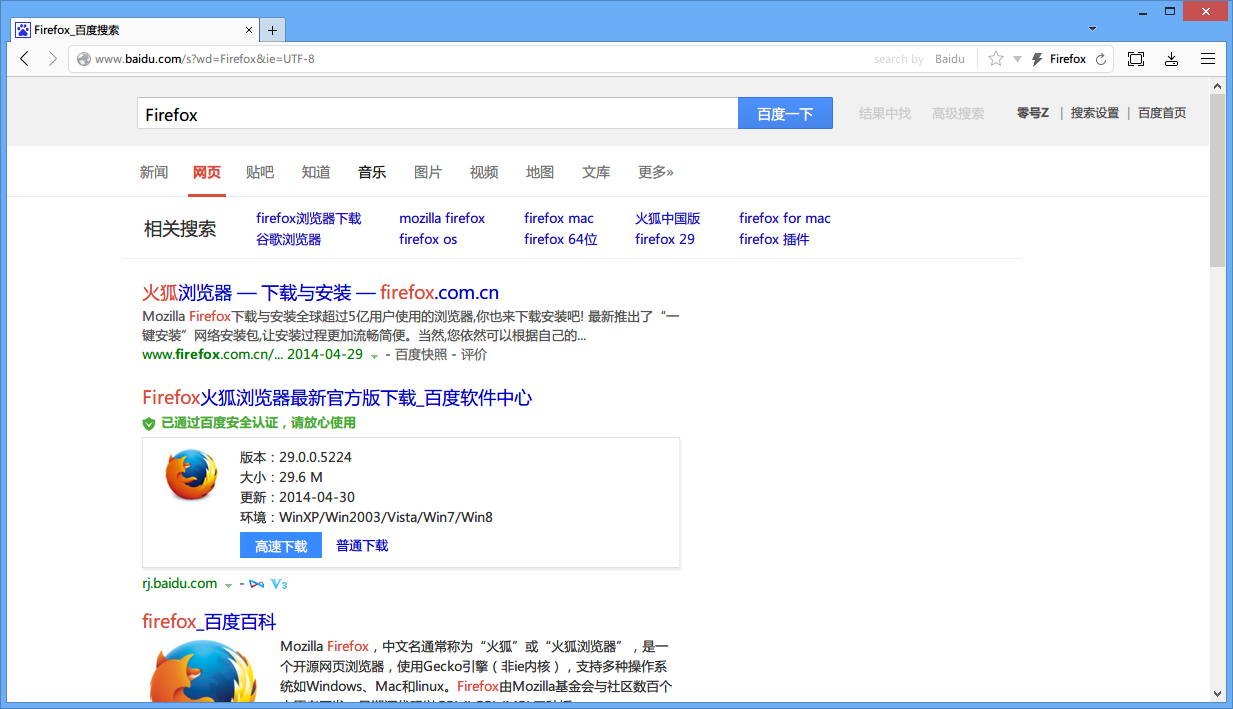Switch to the 图片 tab
This screenshot has width=1233, height=709.
(x=428, y=172)
